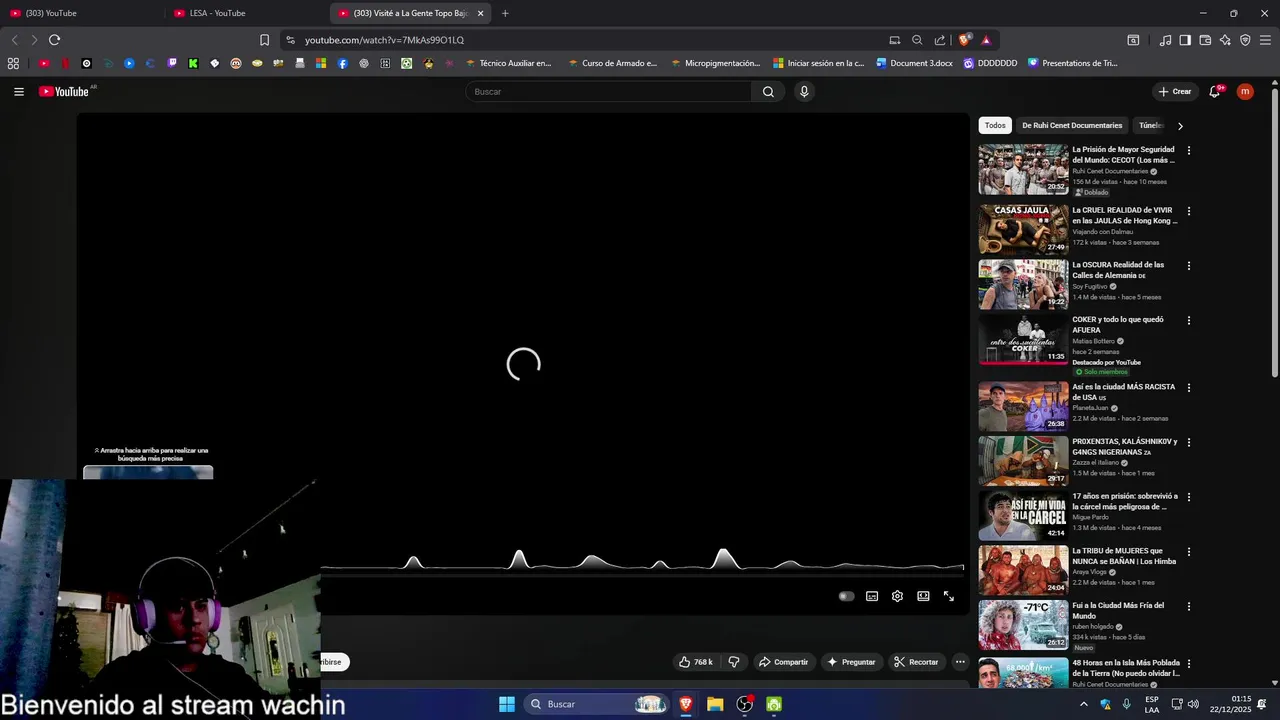
Task: Open the YouTube guide hamburger menu
Action: point(19,91)
